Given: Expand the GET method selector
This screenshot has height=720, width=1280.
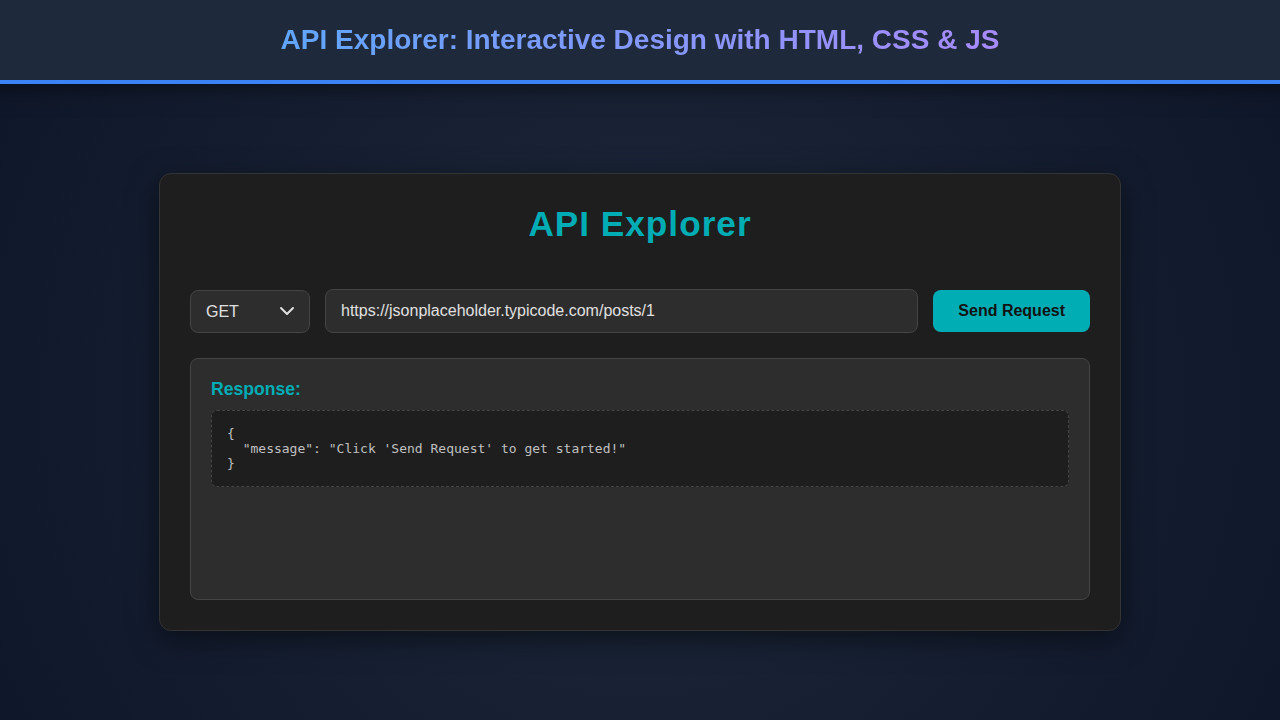Looking at the screenshot, I should click(249, 311).
